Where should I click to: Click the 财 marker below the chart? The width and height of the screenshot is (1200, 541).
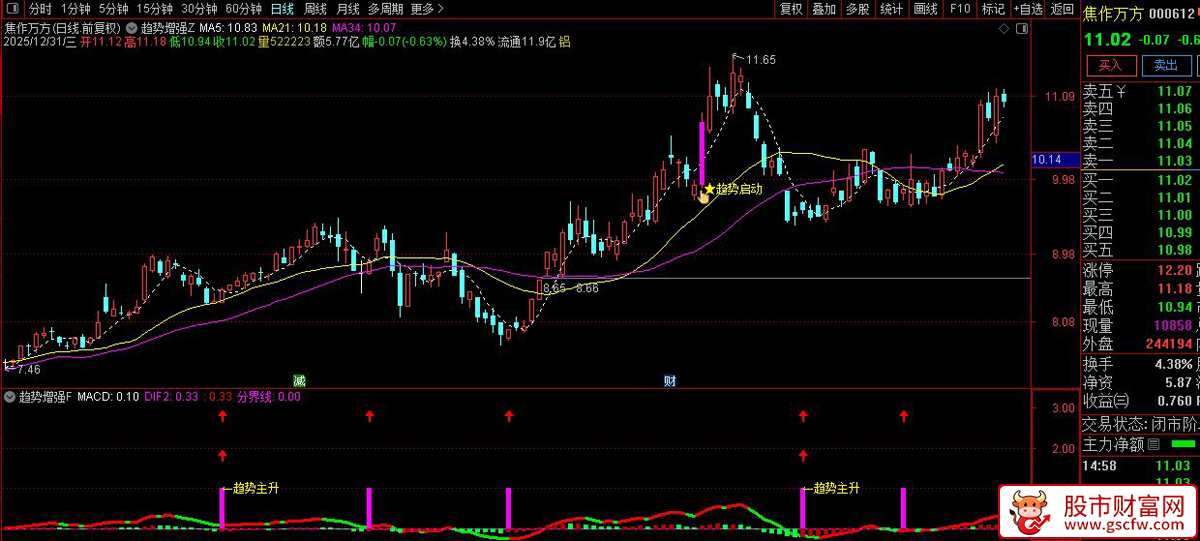click(670, 381)
